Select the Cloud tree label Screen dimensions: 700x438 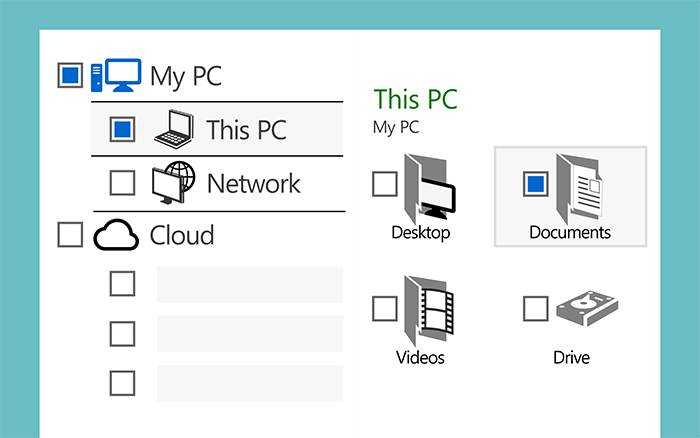182,235
